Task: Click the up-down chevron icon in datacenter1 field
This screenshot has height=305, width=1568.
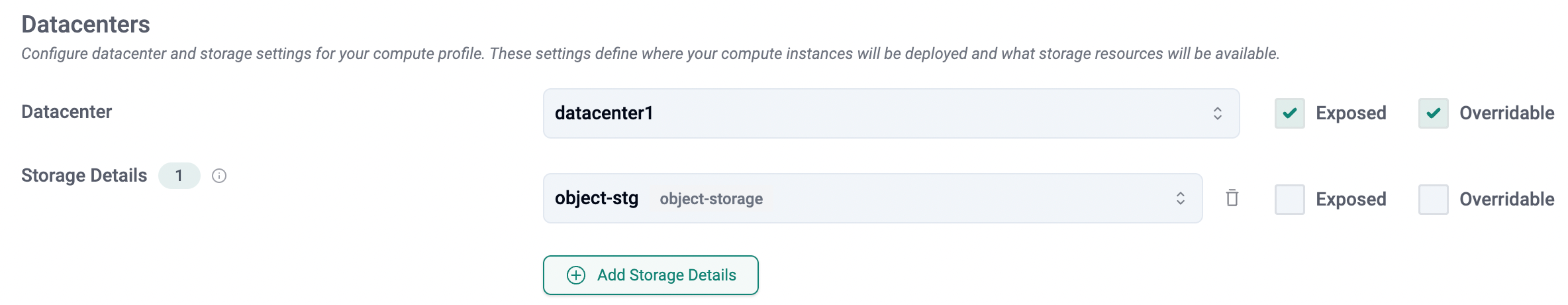Action: [x=1217, y=113]
